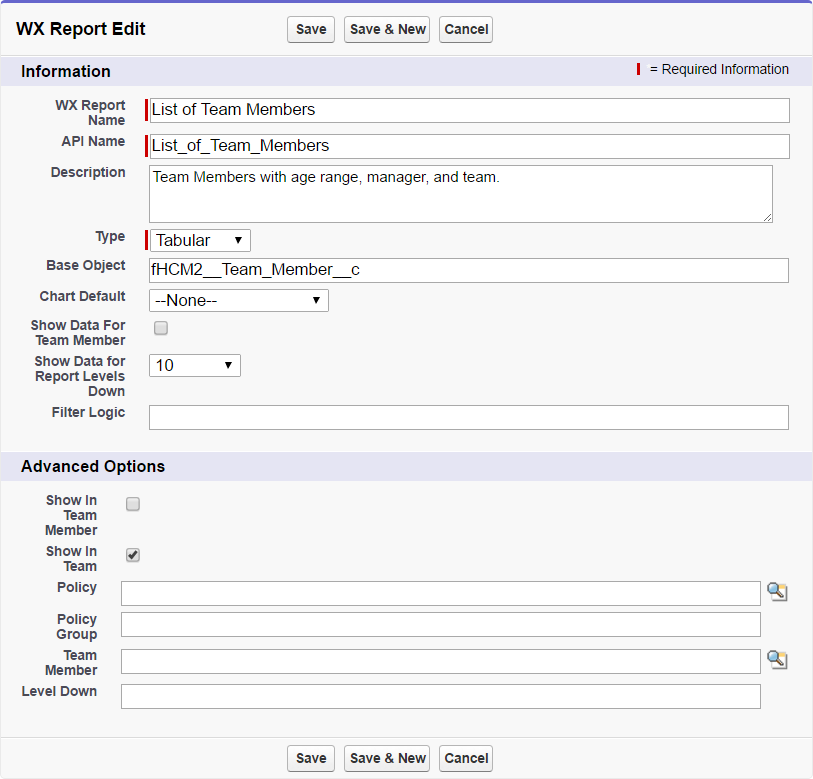Expand the Chart Default dropdown
This screenshot has width=813, height=779.
click(238, 300)
